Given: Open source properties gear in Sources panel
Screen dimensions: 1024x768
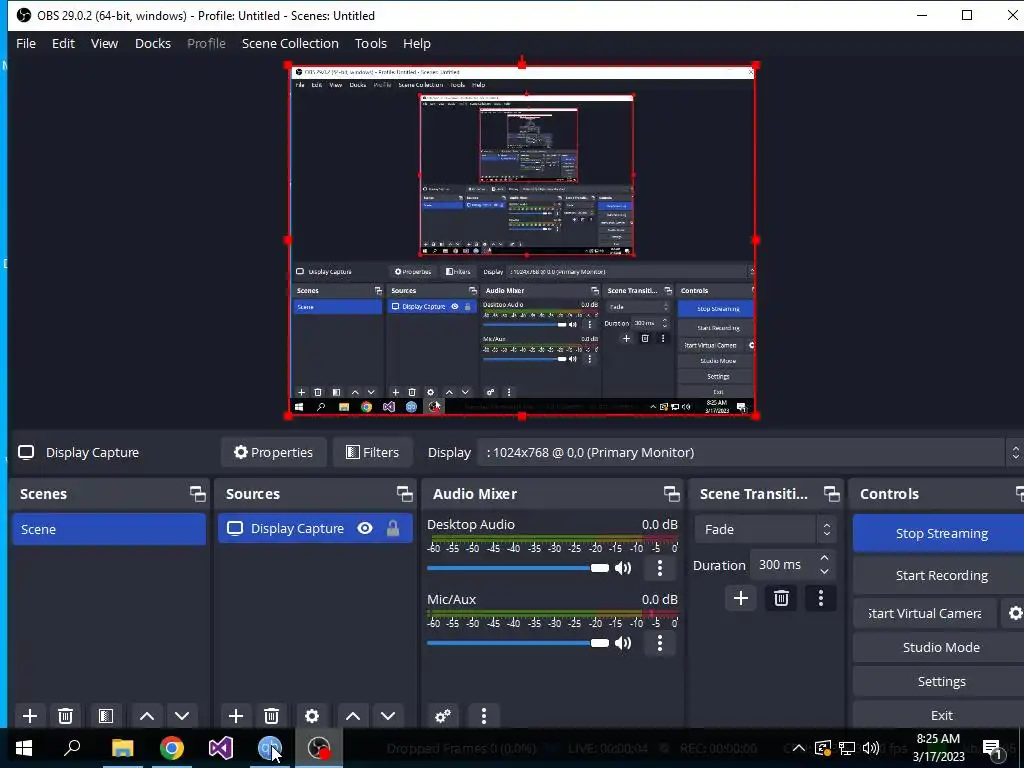Looking at the screenshot, I should 312,716.
